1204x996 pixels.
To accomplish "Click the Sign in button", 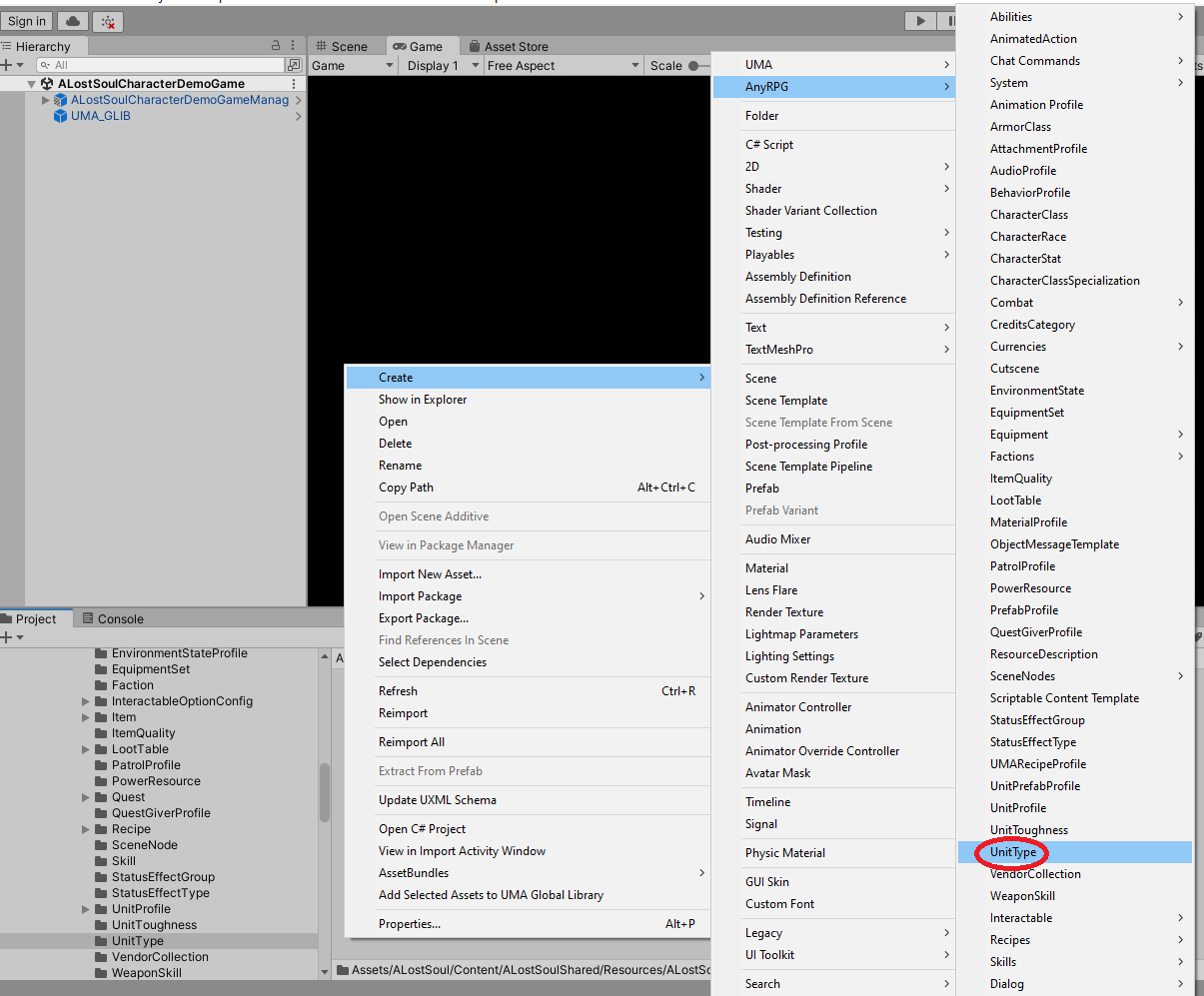I will pos(27,21).
